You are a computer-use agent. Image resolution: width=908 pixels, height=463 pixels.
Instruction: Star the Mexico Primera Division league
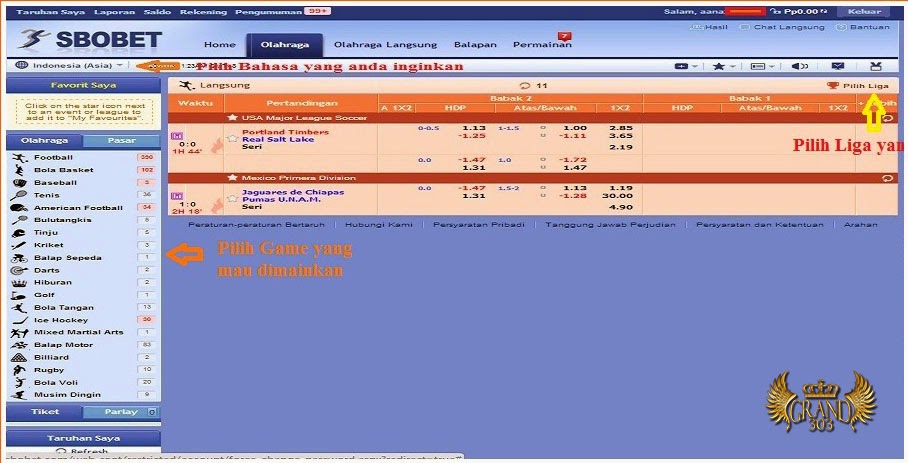tap(233, 178)
